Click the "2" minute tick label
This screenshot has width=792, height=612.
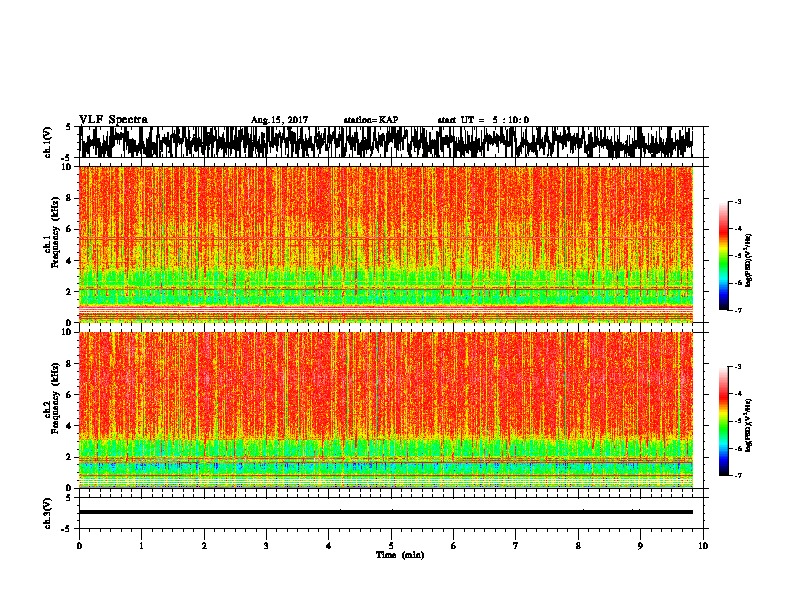(x=204, y=546)
